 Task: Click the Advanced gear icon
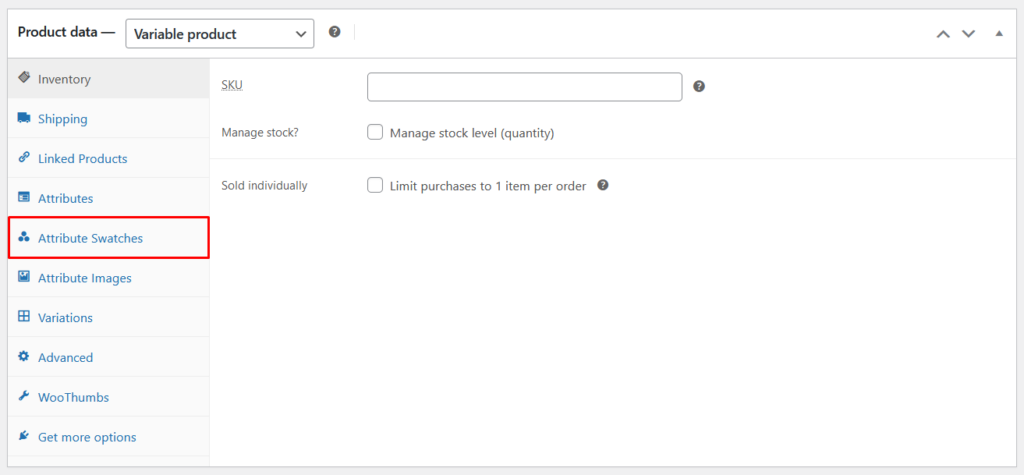[x=24, y=357]
